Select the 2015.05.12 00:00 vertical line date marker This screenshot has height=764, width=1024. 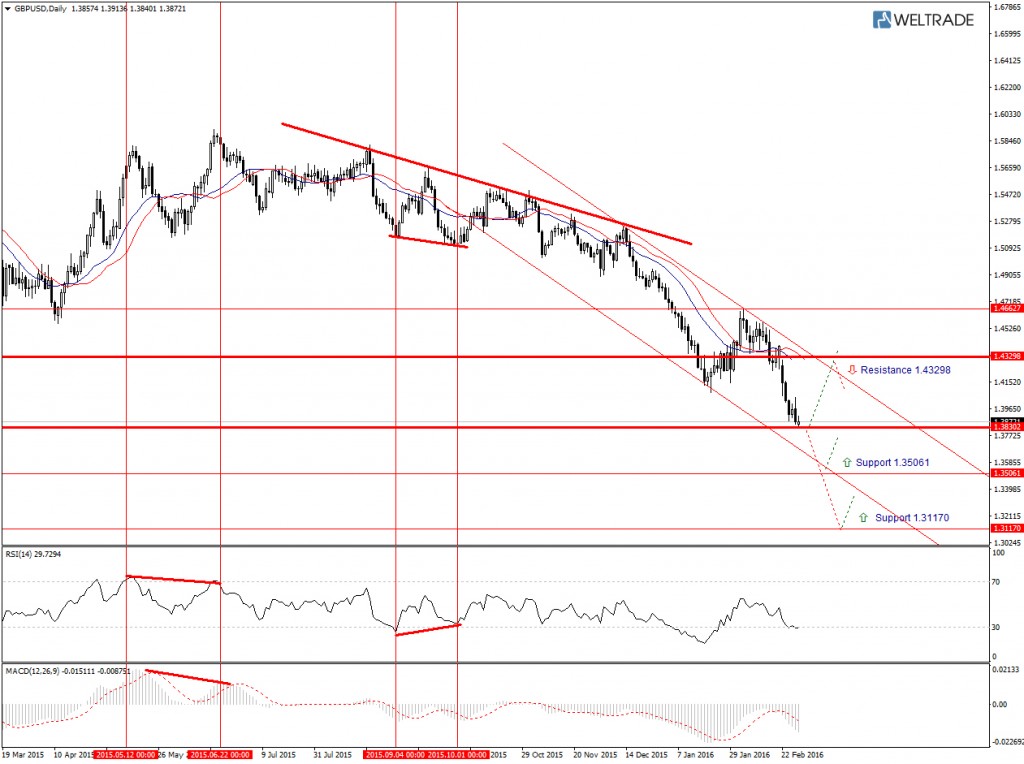126,755
